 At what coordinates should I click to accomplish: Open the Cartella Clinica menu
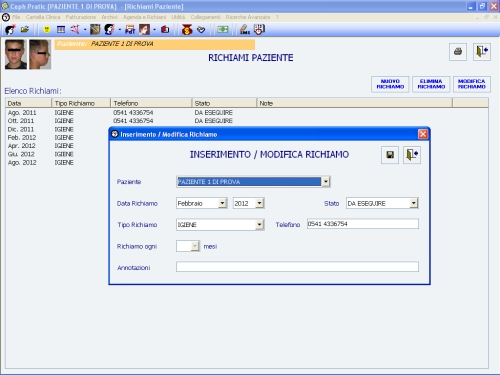[43, 17]
